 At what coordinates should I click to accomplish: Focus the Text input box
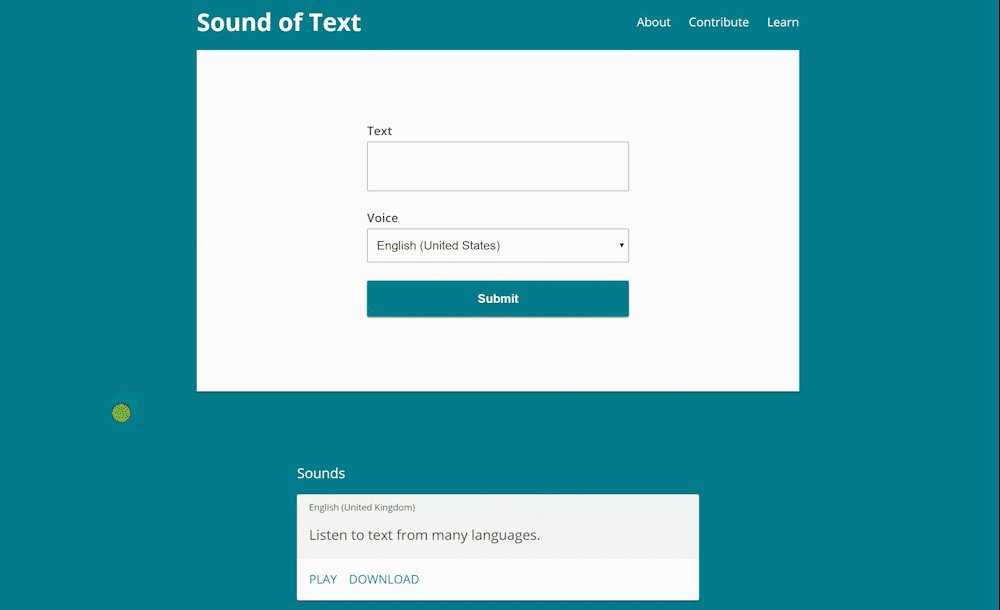click(x=497, y=166)
